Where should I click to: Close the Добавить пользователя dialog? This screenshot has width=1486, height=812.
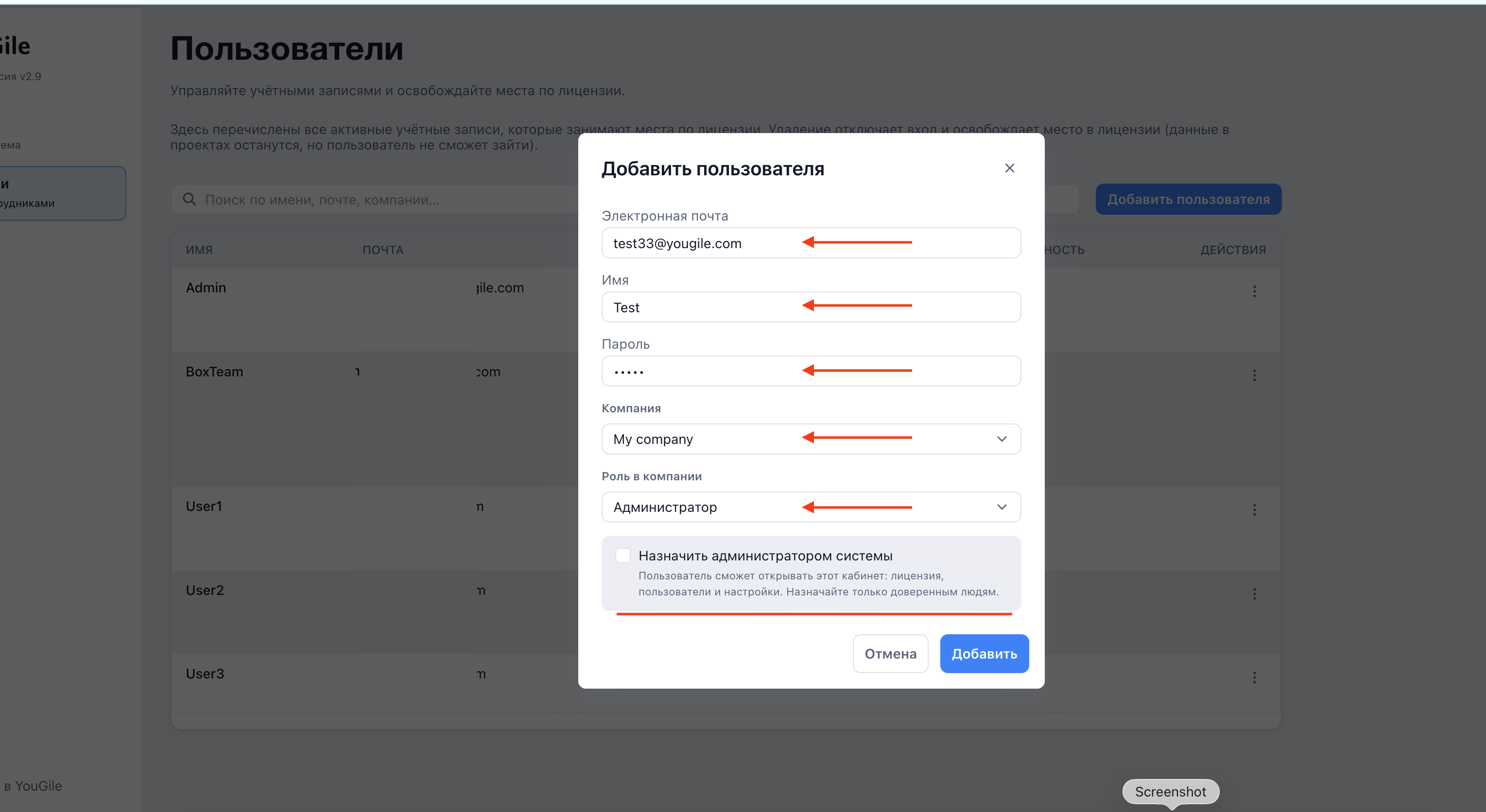[1009, 168]
